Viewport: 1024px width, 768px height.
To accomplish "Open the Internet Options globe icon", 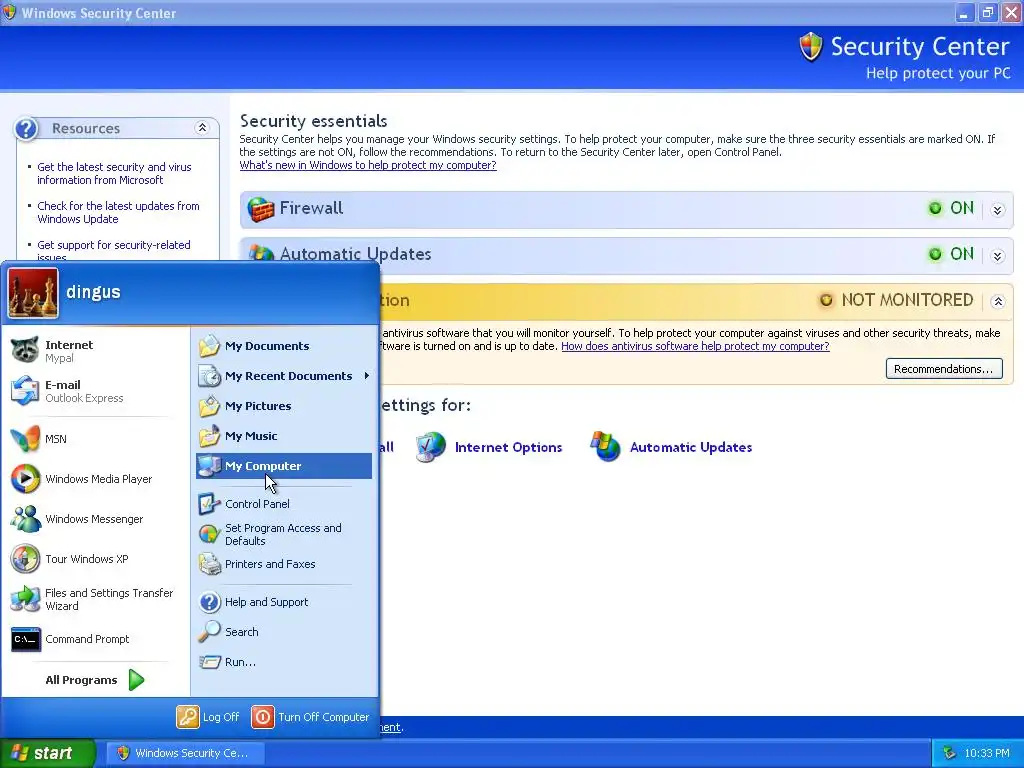I will (430, 447).
